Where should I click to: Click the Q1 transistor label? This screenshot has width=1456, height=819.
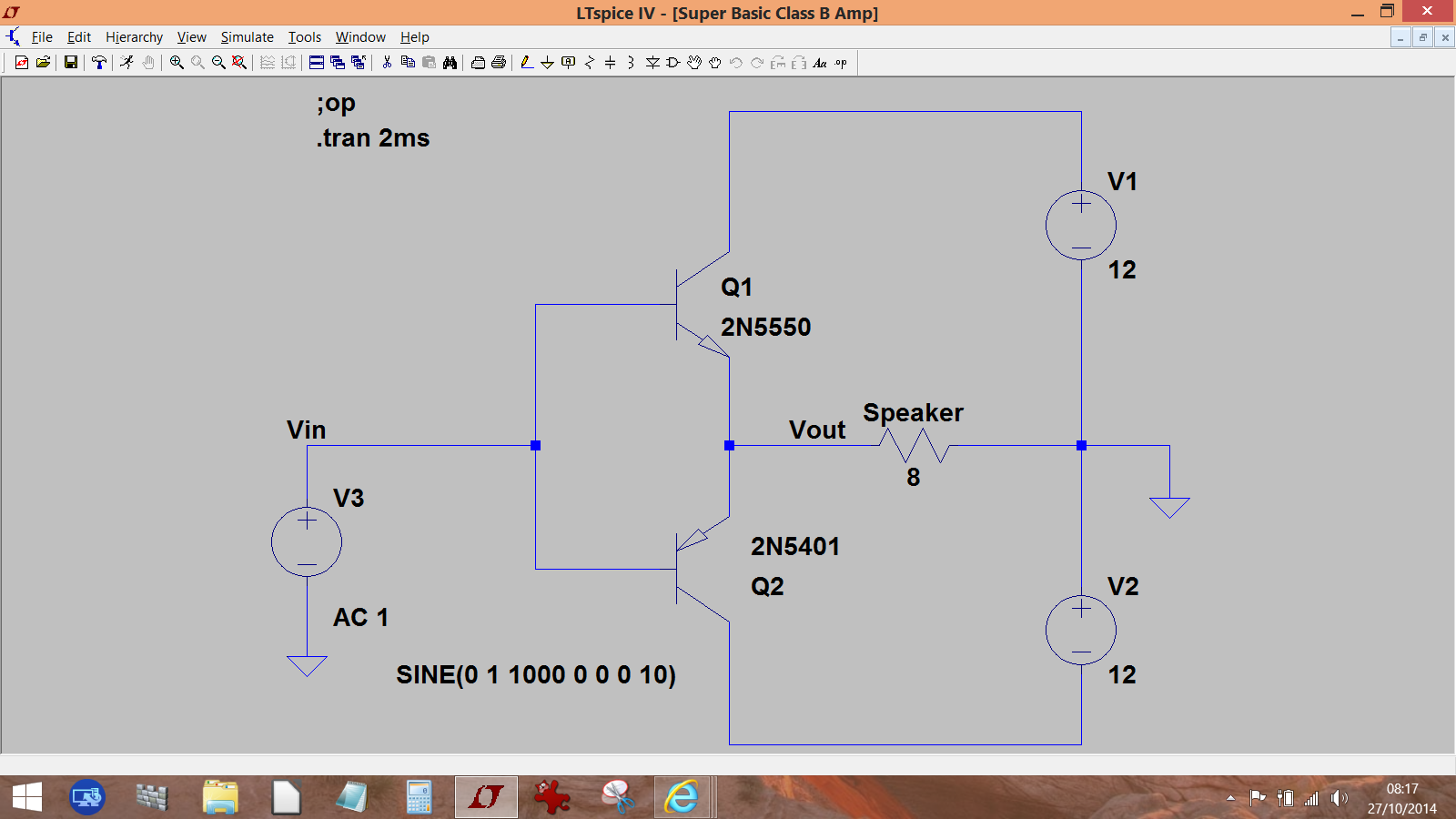point(736,288)
